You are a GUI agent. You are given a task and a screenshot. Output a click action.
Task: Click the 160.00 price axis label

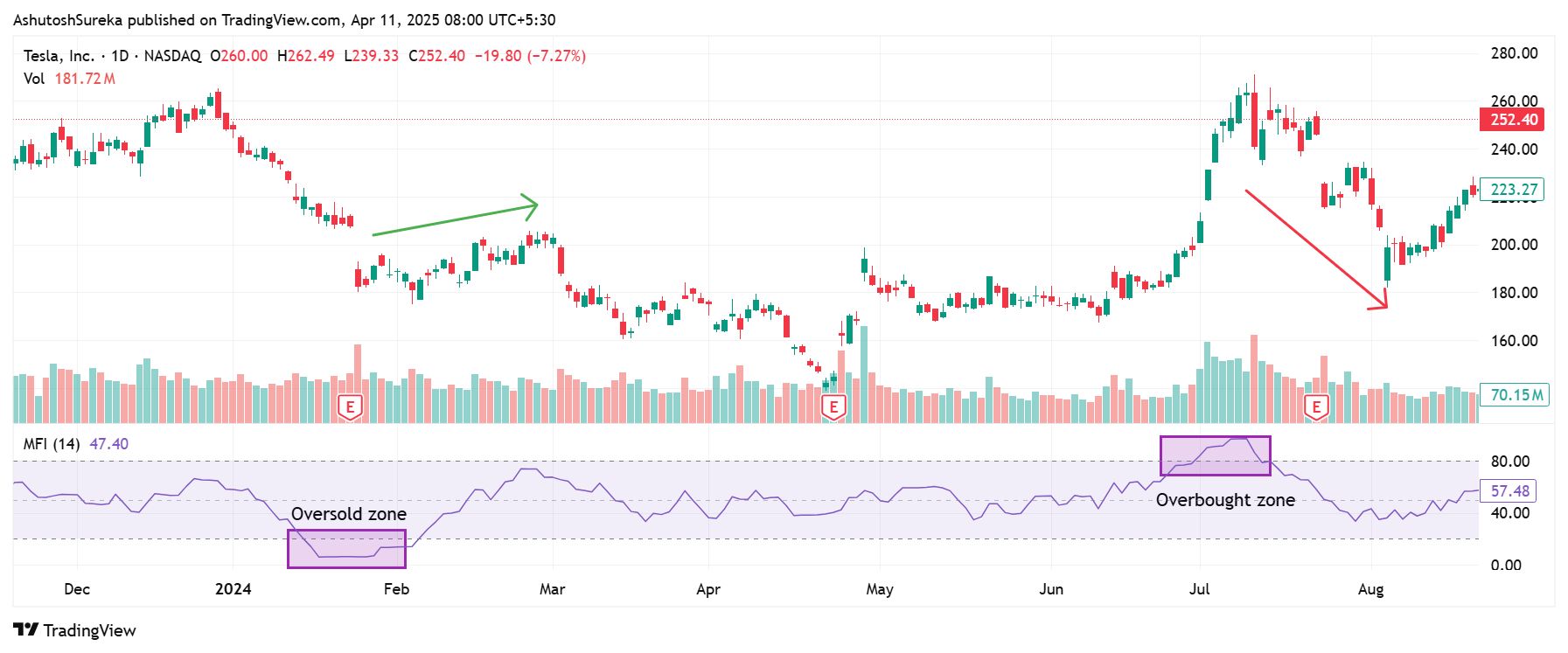click(1514, 341)
